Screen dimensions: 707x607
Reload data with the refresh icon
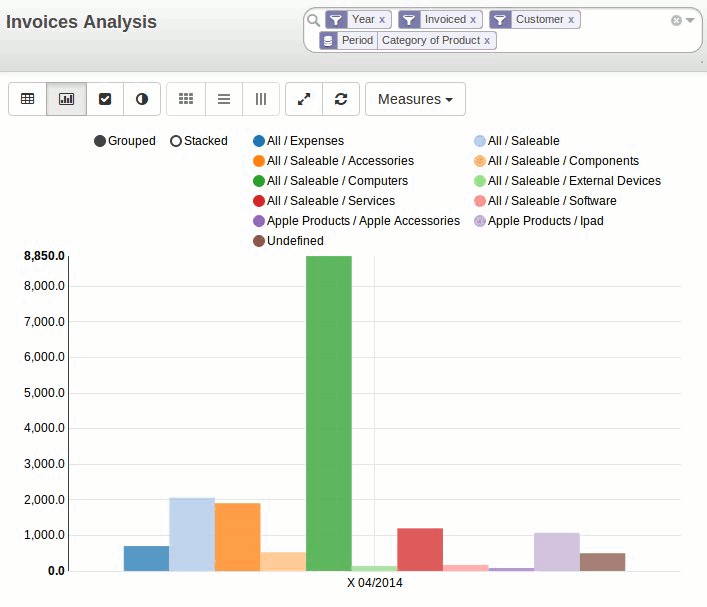(x=341, y=99)
